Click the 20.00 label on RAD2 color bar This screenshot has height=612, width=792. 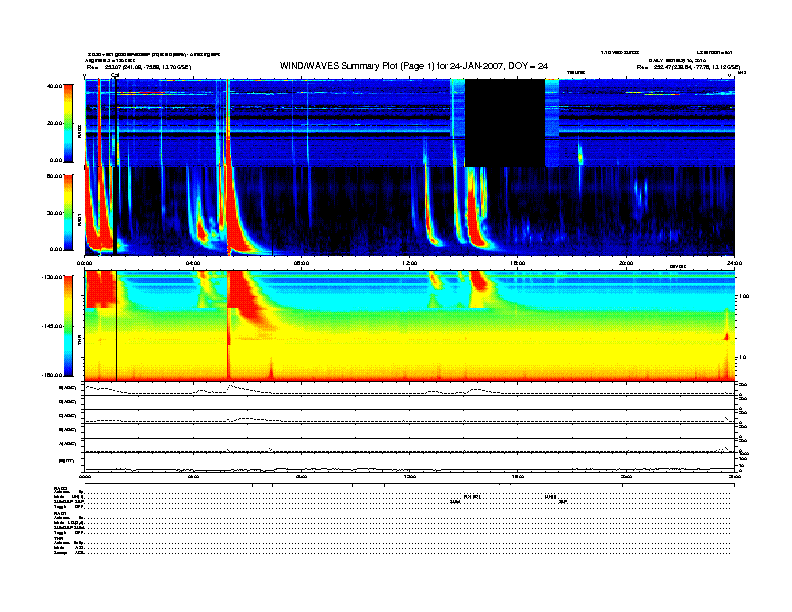click(x=55, y=123)
